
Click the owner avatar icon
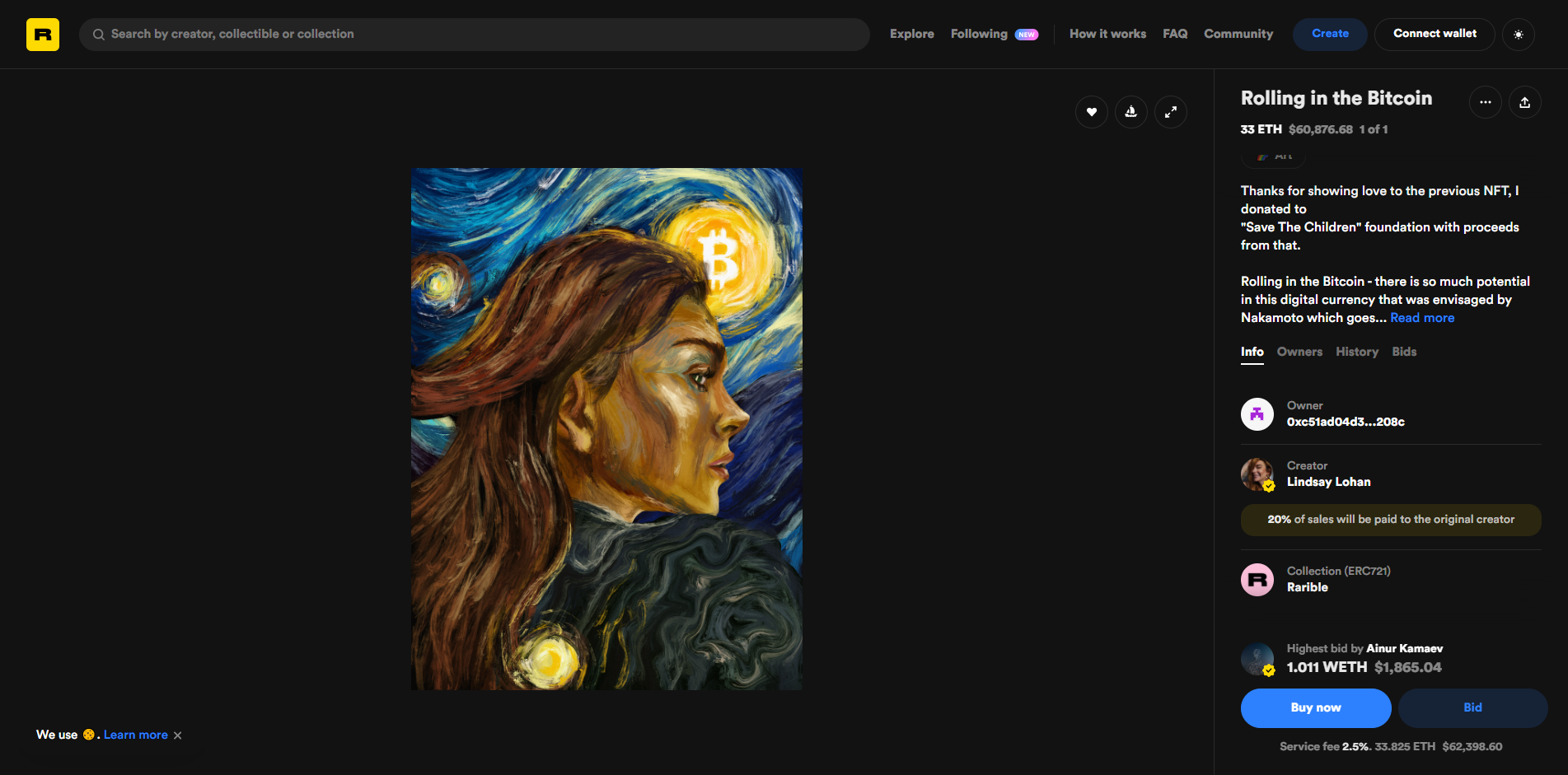pyautogui.click(x=1257, y=413)
